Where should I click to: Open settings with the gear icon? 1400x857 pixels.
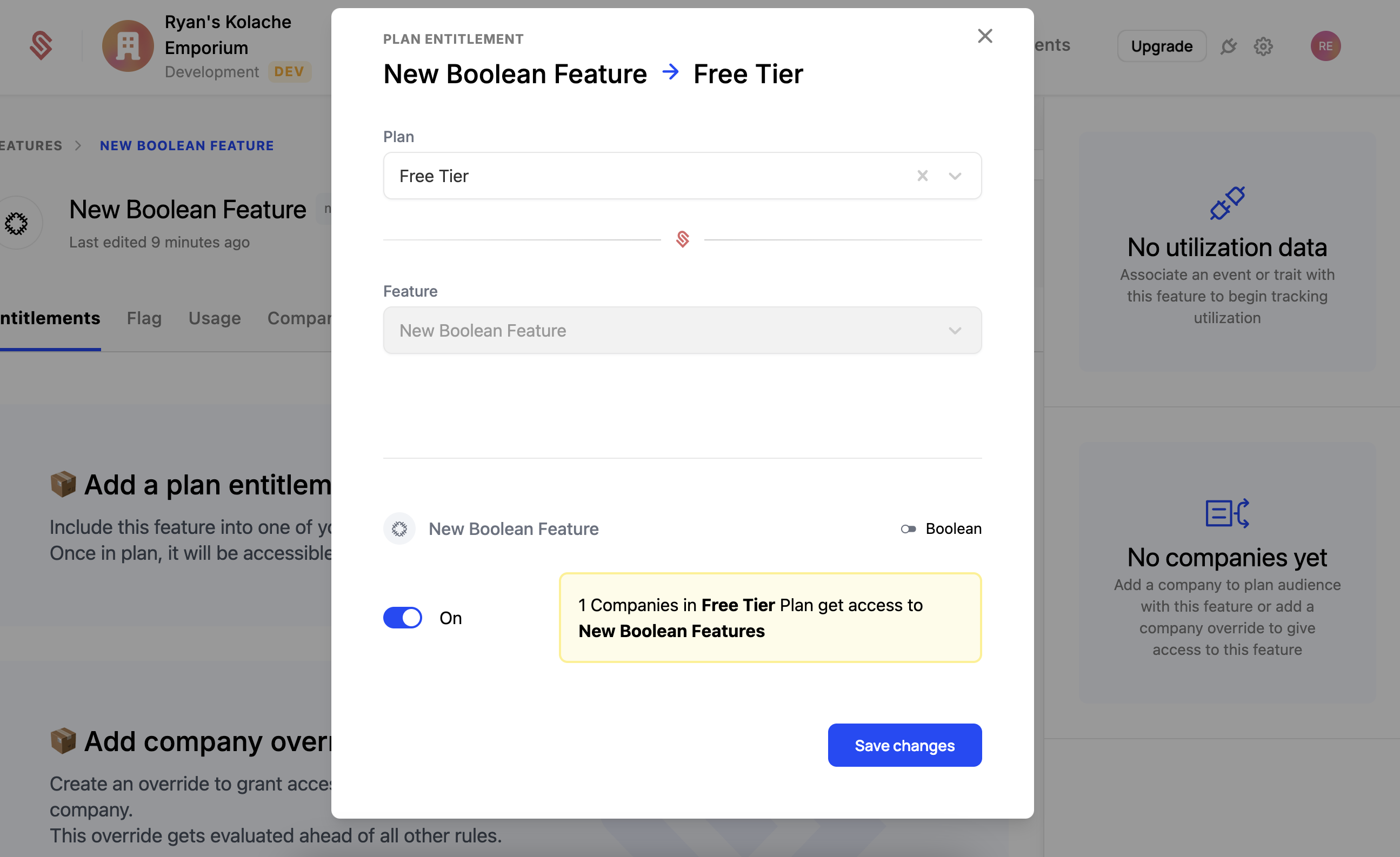point(1264,46)
